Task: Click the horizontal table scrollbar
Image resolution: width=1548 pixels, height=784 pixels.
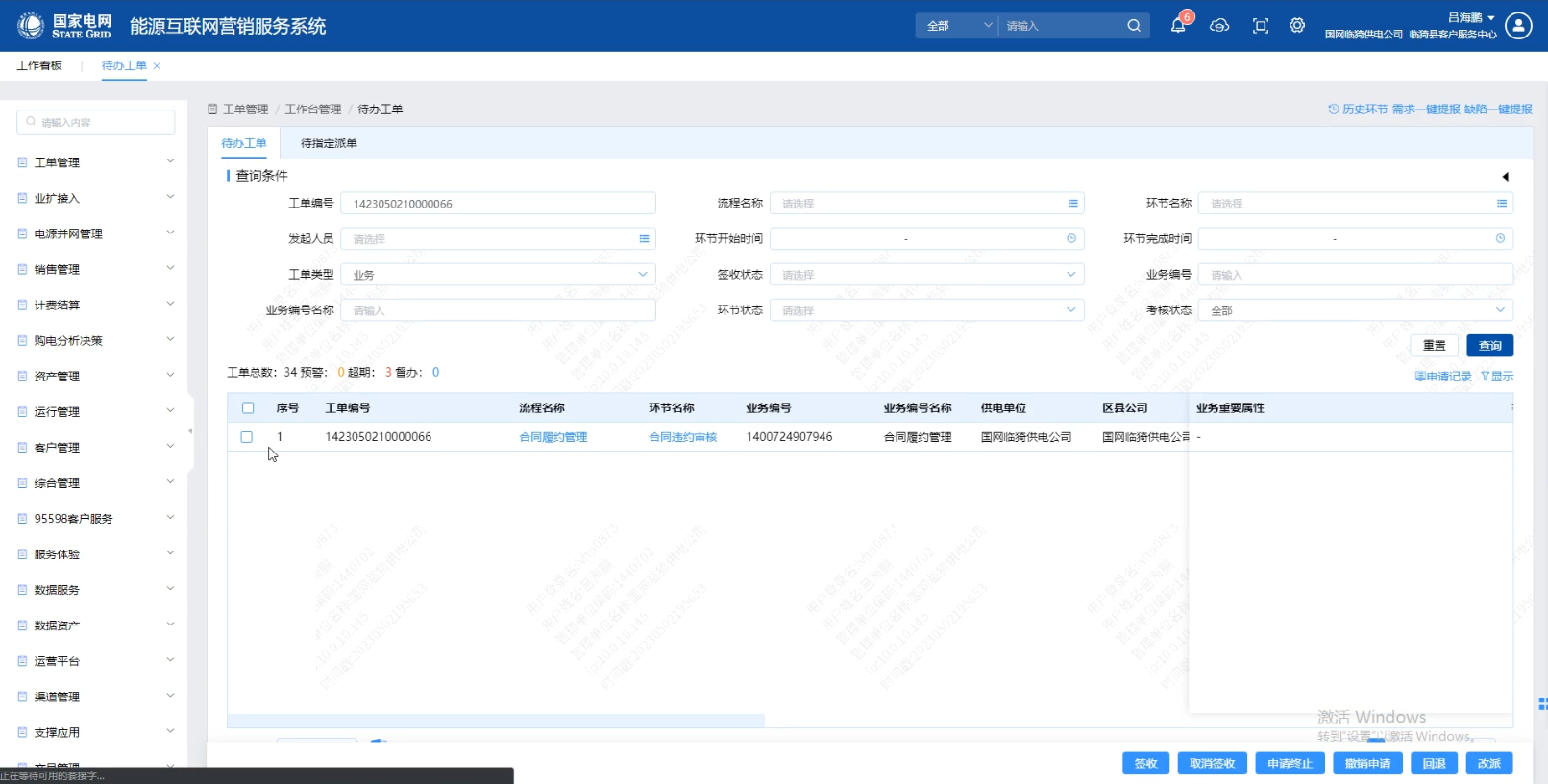Action: 496,721
